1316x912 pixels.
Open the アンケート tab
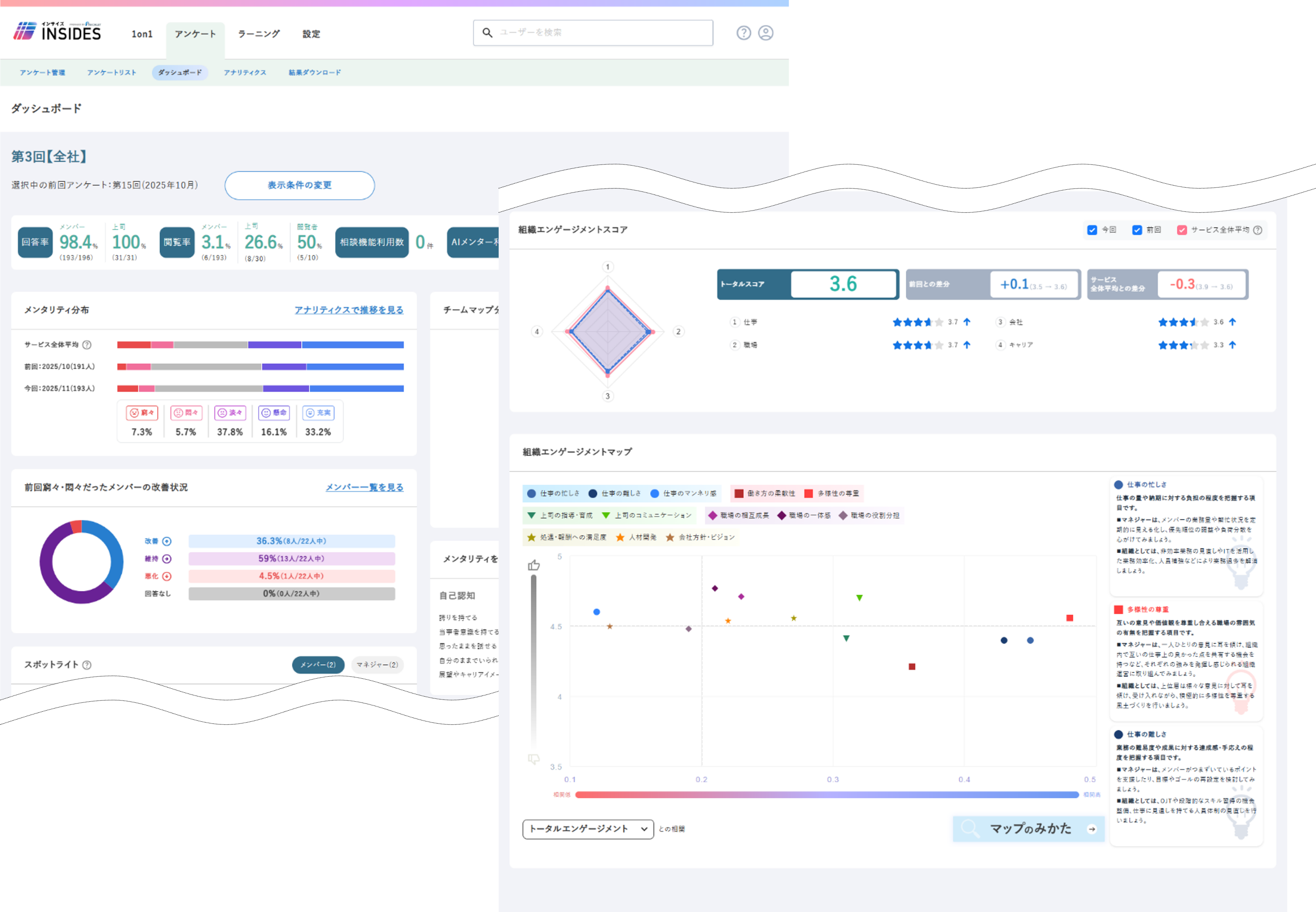(x=196, y=34)
